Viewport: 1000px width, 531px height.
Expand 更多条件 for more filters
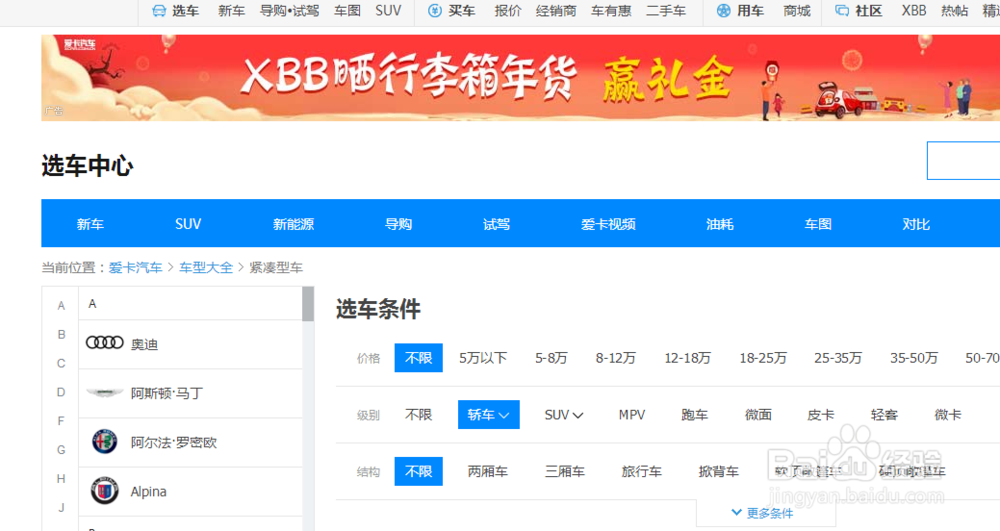coord(763,513)
